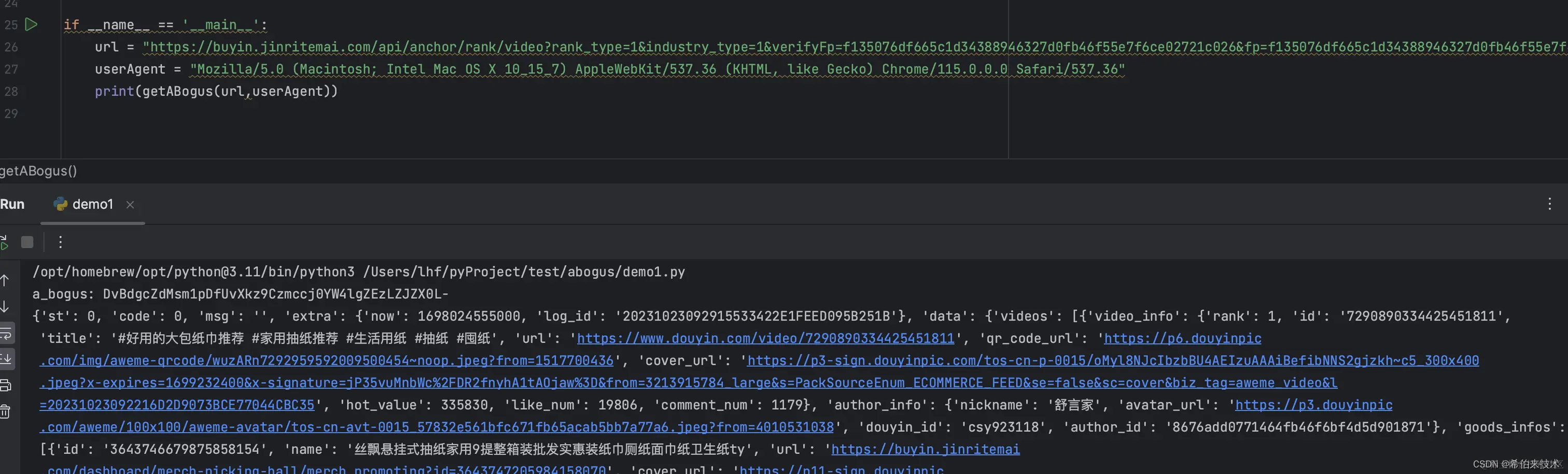1568x474 pixels.
Task: Clear console with the trash icon
Action: (5, 411)
